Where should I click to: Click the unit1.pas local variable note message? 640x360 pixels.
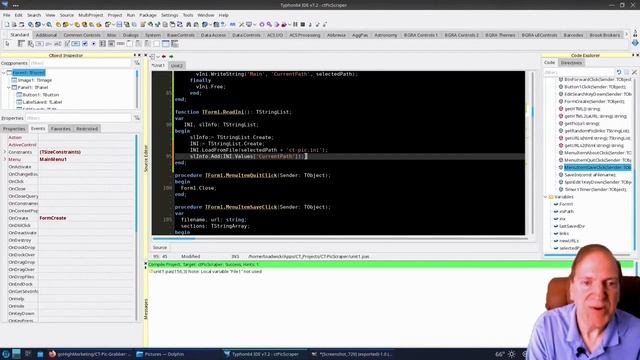pos(207,271)
